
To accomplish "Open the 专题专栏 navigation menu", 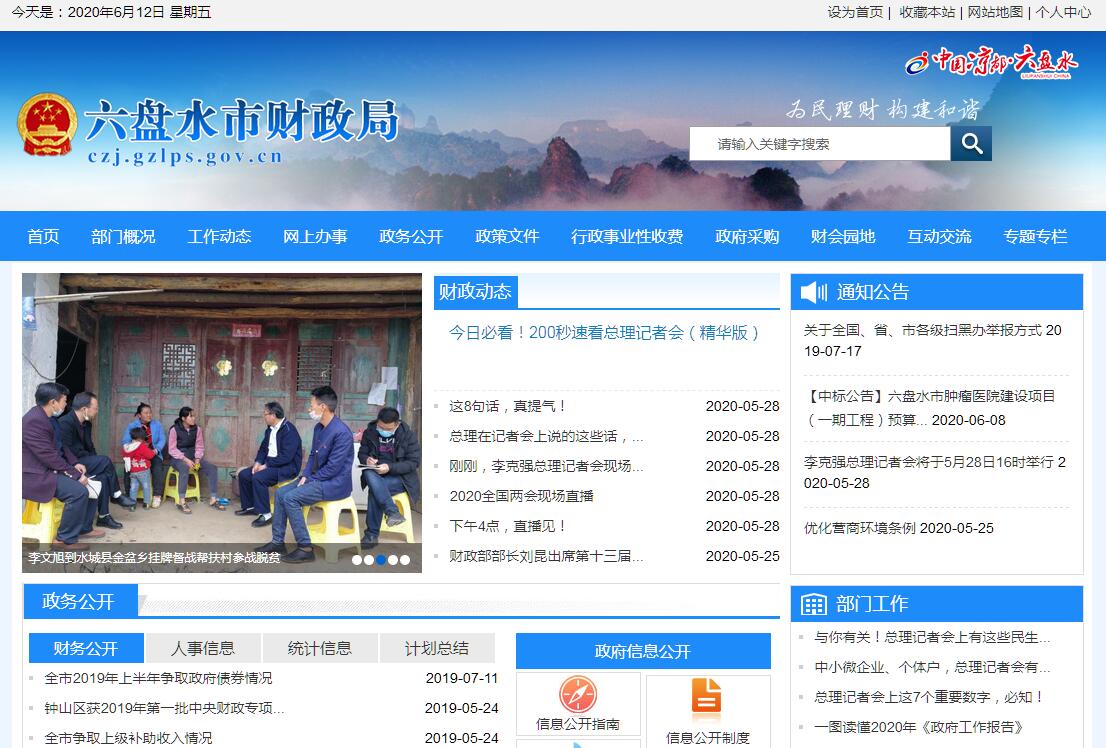I will click(1035, 237).
